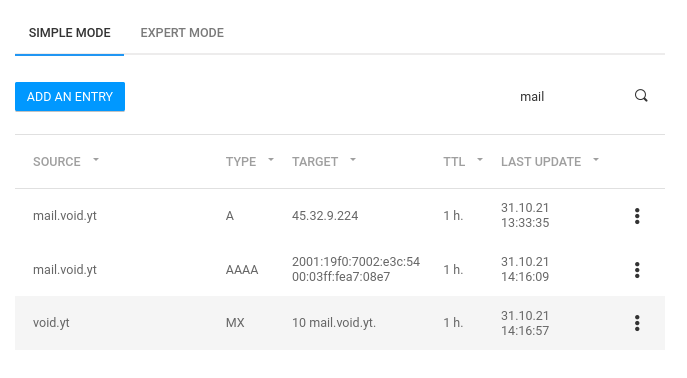
Task: Sort by LAST UPDATE column arrow
Action: (596, 160)
